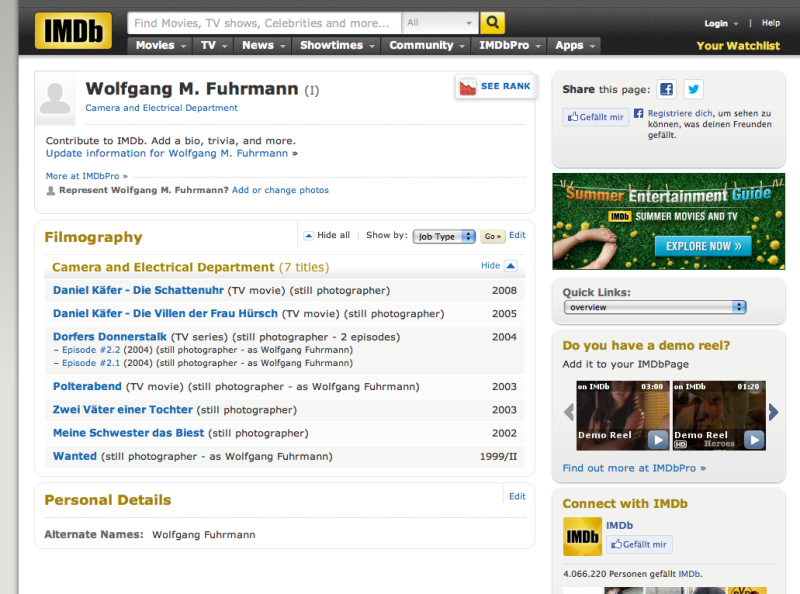Open Daniel Käfer - Die Villen der Frau Hürsch

(165, 313)
